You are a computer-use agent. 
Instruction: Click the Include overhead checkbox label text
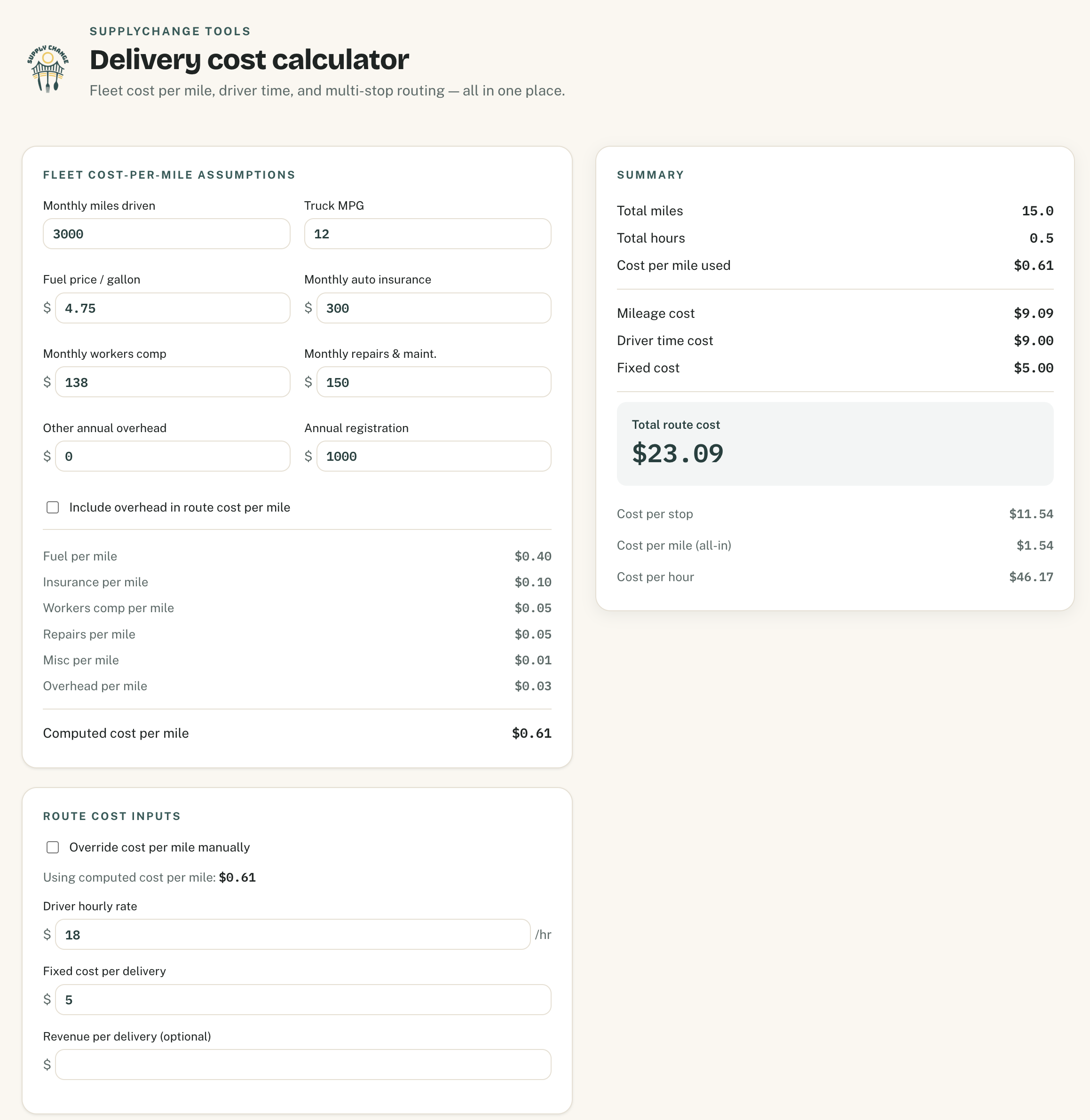(180, 508)
